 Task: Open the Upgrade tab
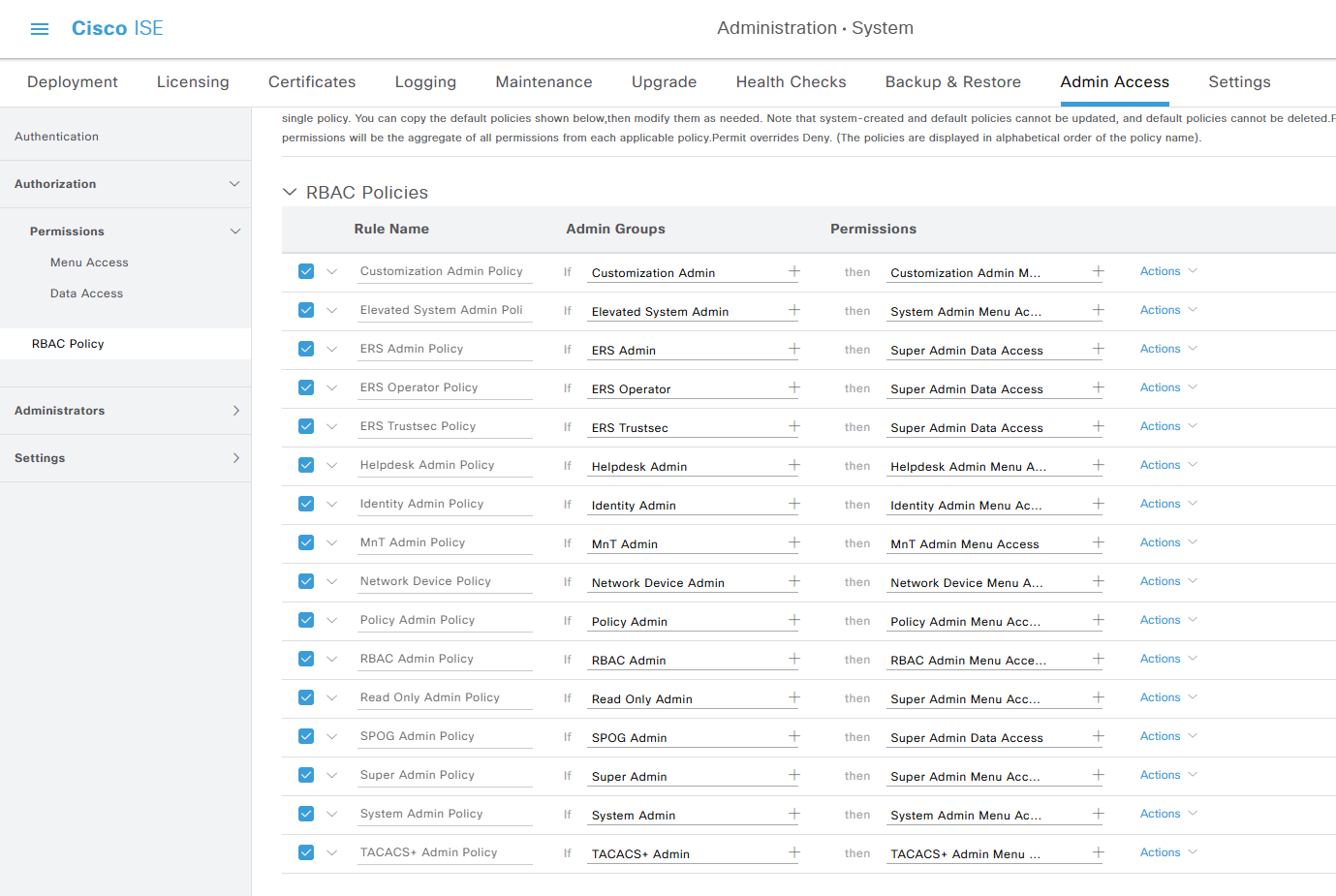point(664,82)
